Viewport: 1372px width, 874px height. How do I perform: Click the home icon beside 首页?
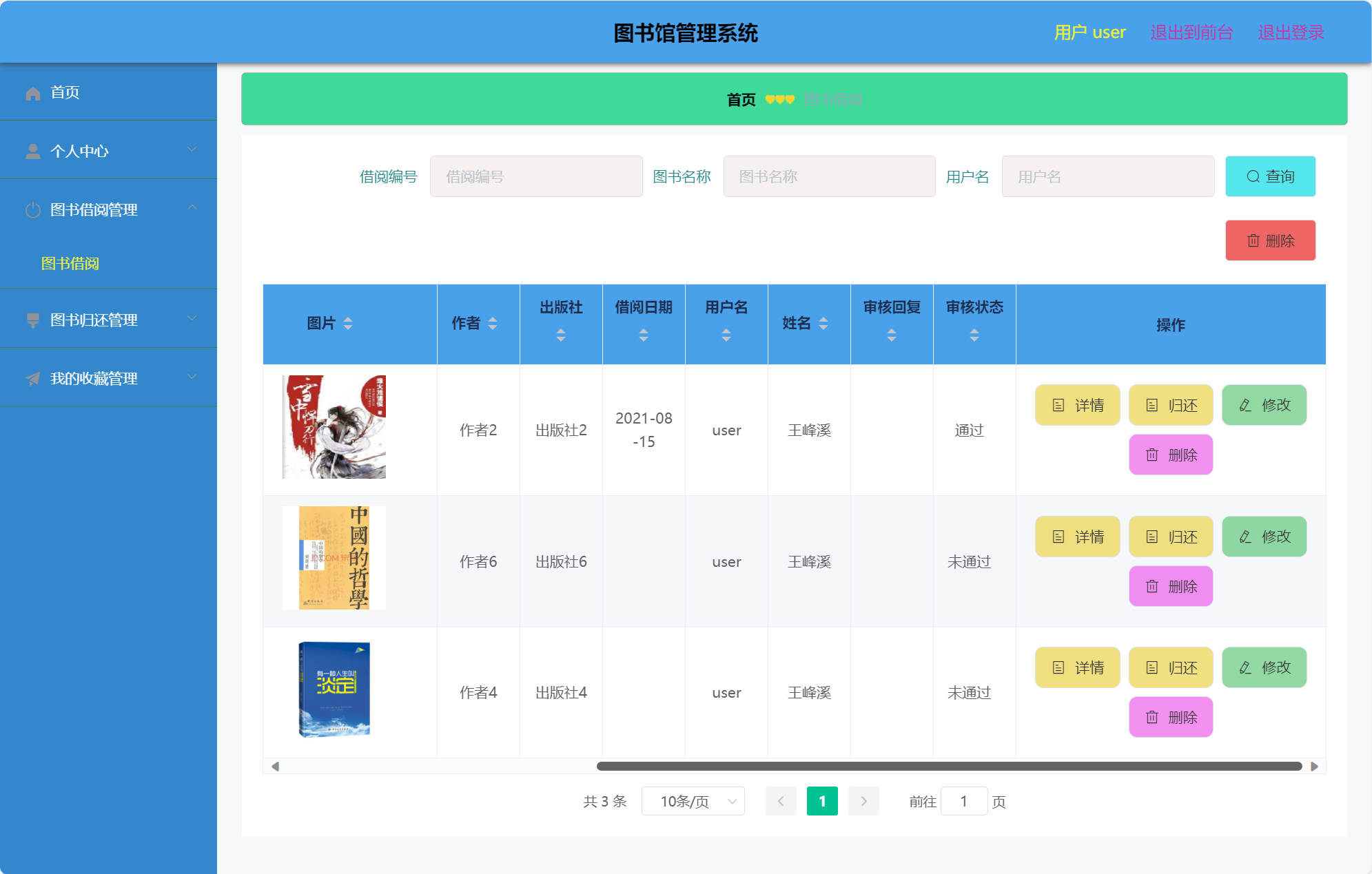pos(32,92)
